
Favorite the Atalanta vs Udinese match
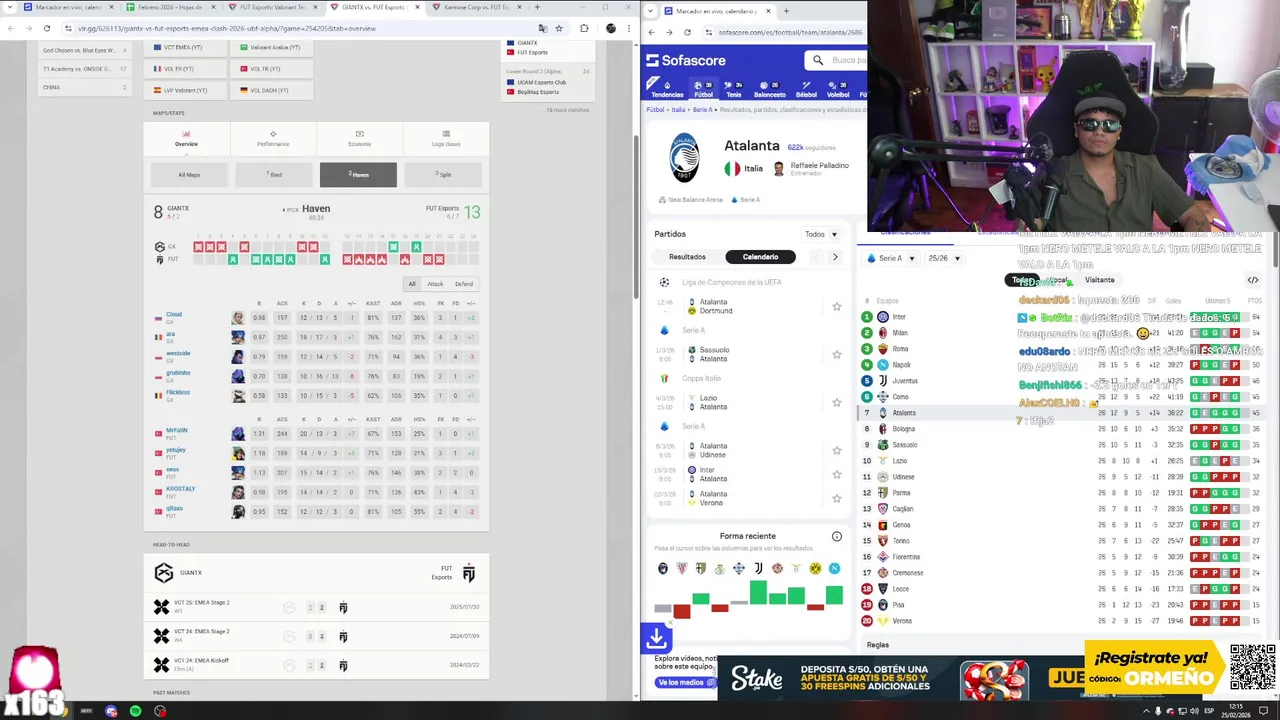pos(837,450)
